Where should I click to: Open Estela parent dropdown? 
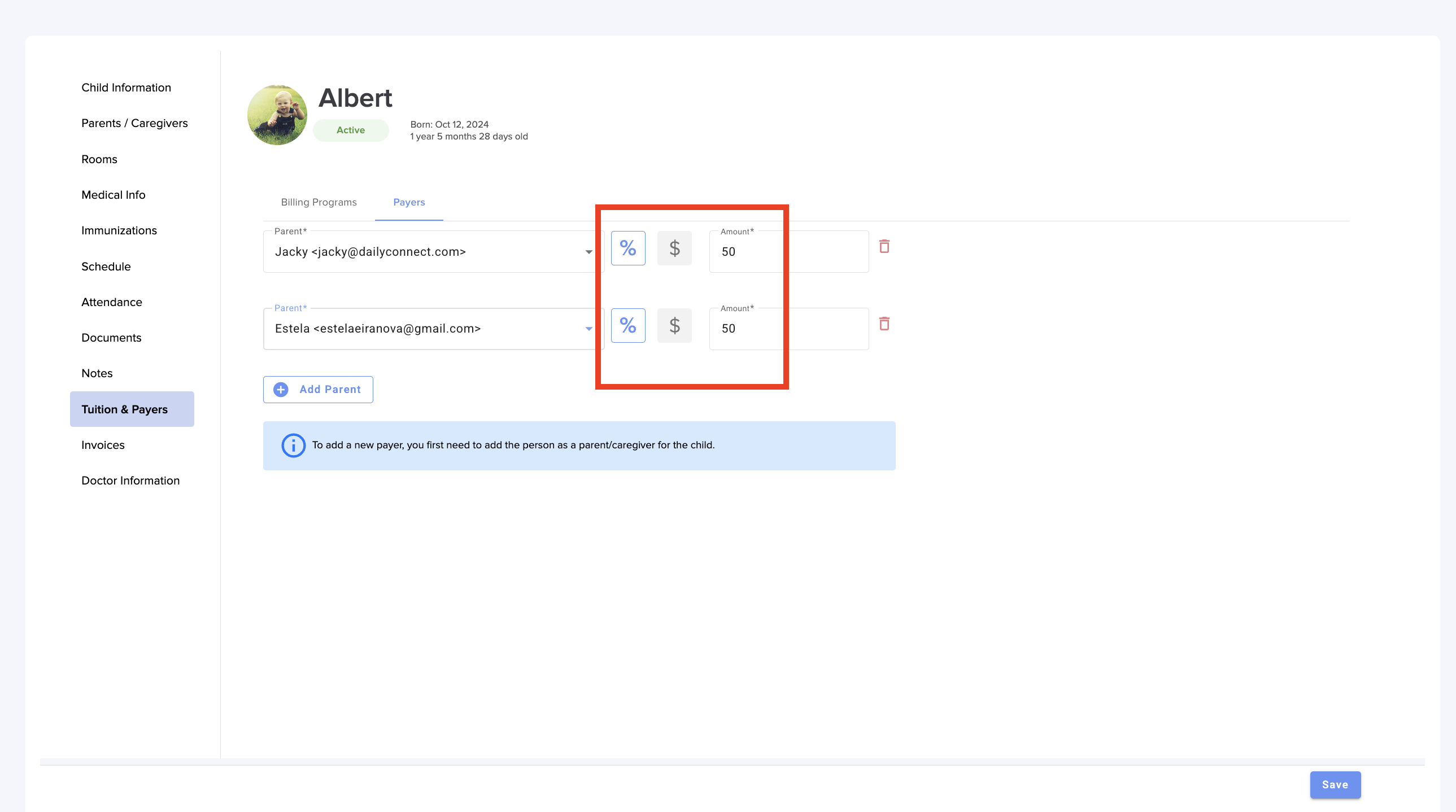pyautogui.click(x=588, y=329)
